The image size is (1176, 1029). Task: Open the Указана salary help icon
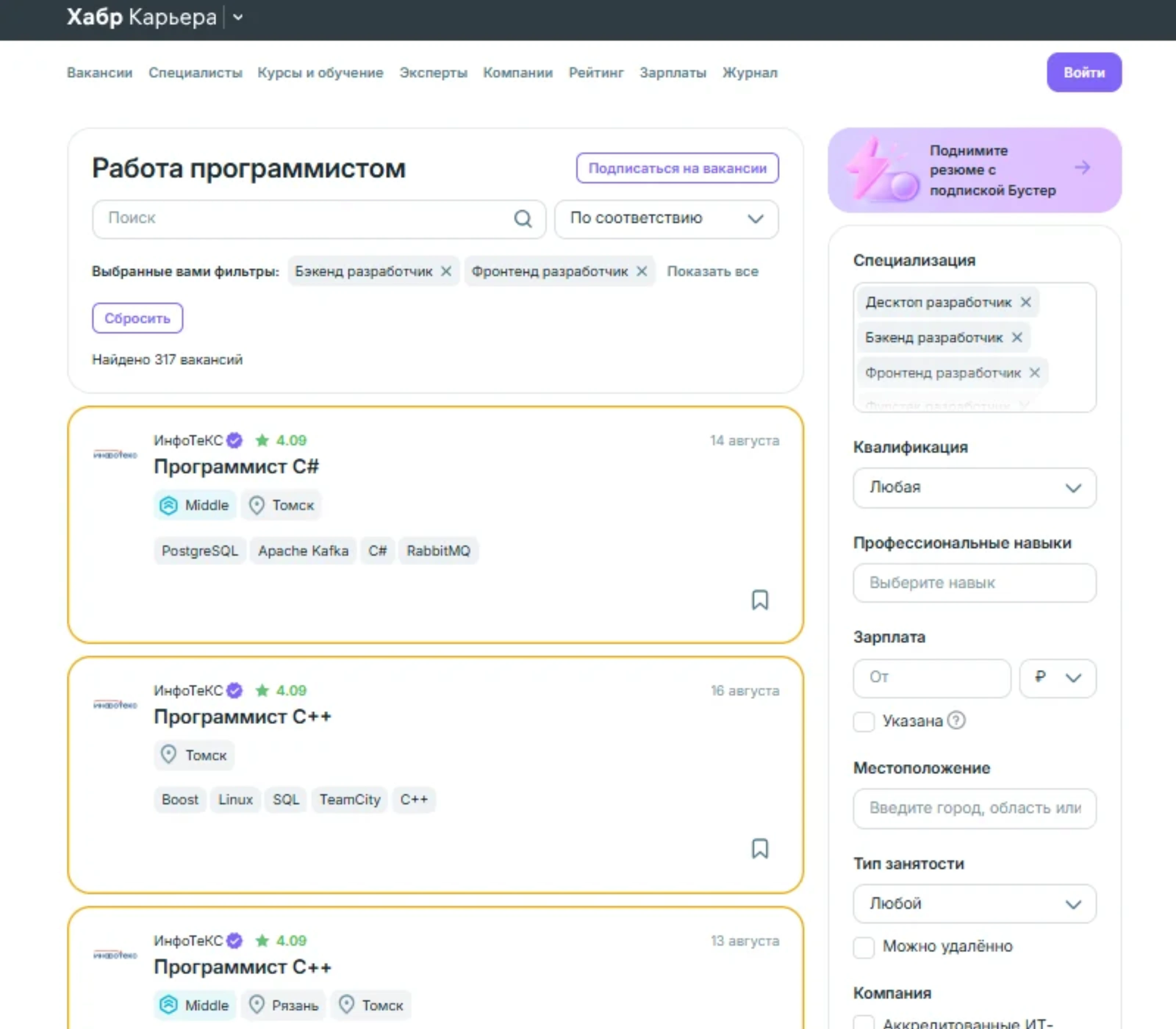tap(956, 720)
